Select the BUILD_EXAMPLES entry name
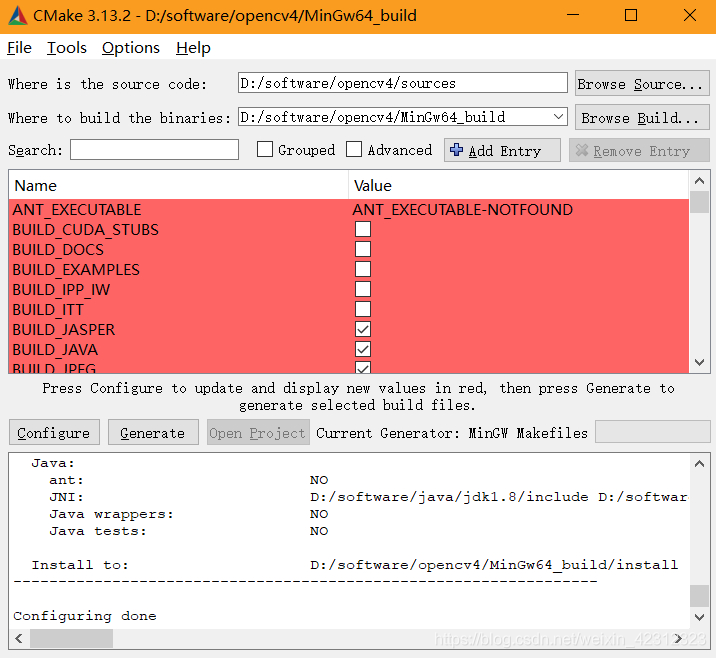716x658 pixels. pyautogui.click(x=76, y=269)
